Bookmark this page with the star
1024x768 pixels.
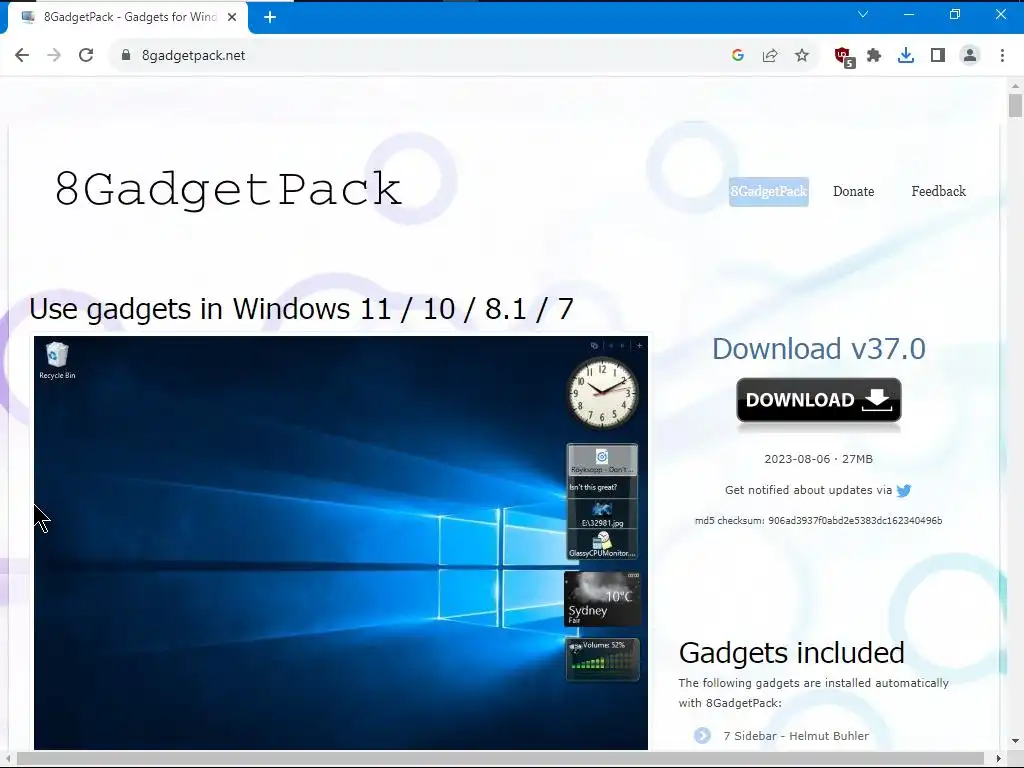pos(802,56)
